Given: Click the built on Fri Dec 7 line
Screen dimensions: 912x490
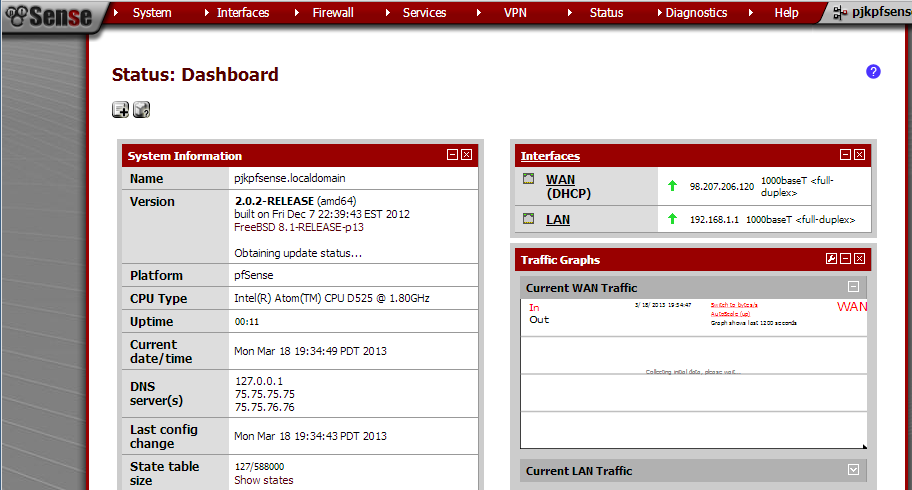Looking at the screenshot, I should (322, 214).
